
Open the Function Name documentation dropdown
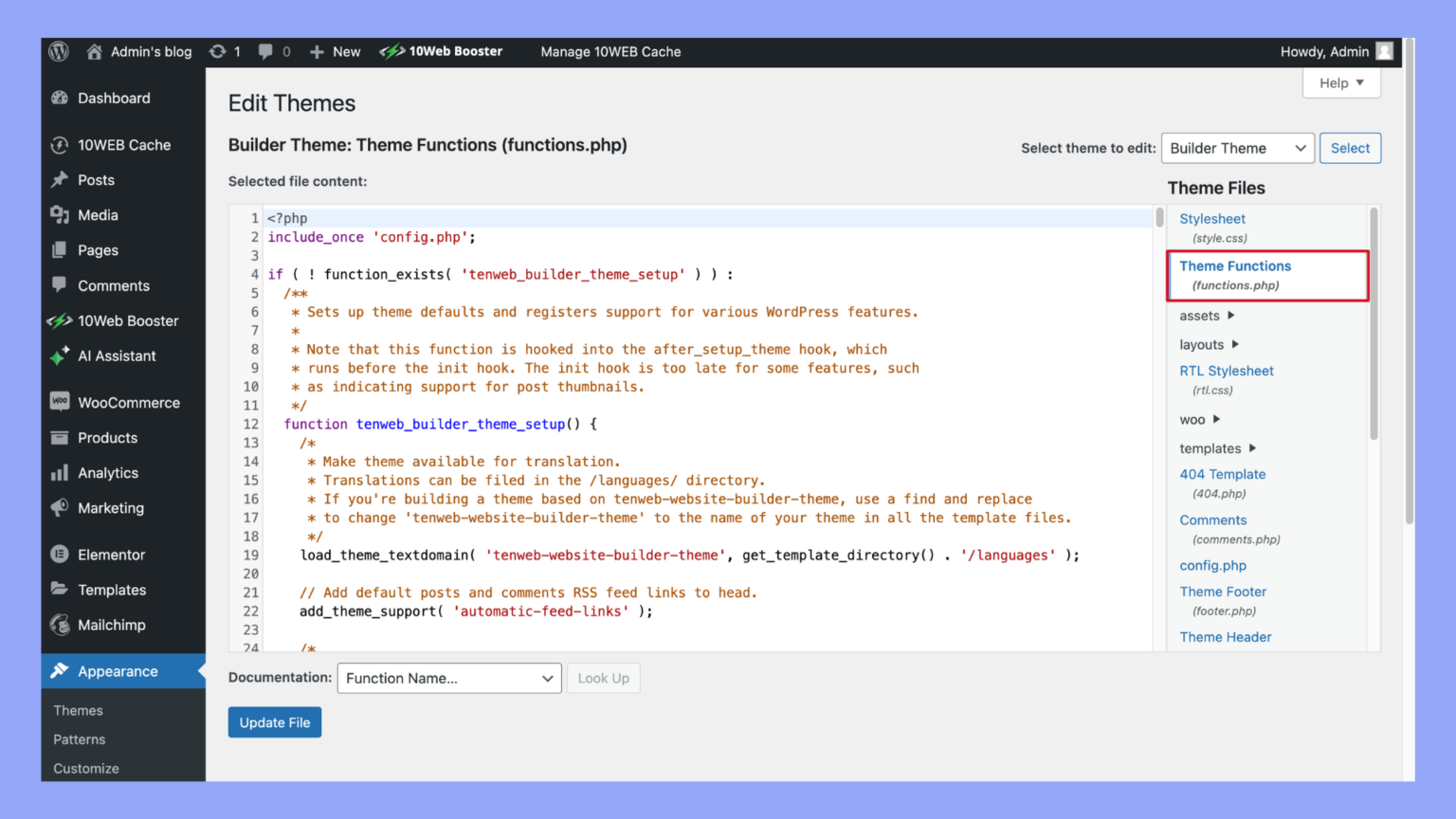(x=448, y=678)
